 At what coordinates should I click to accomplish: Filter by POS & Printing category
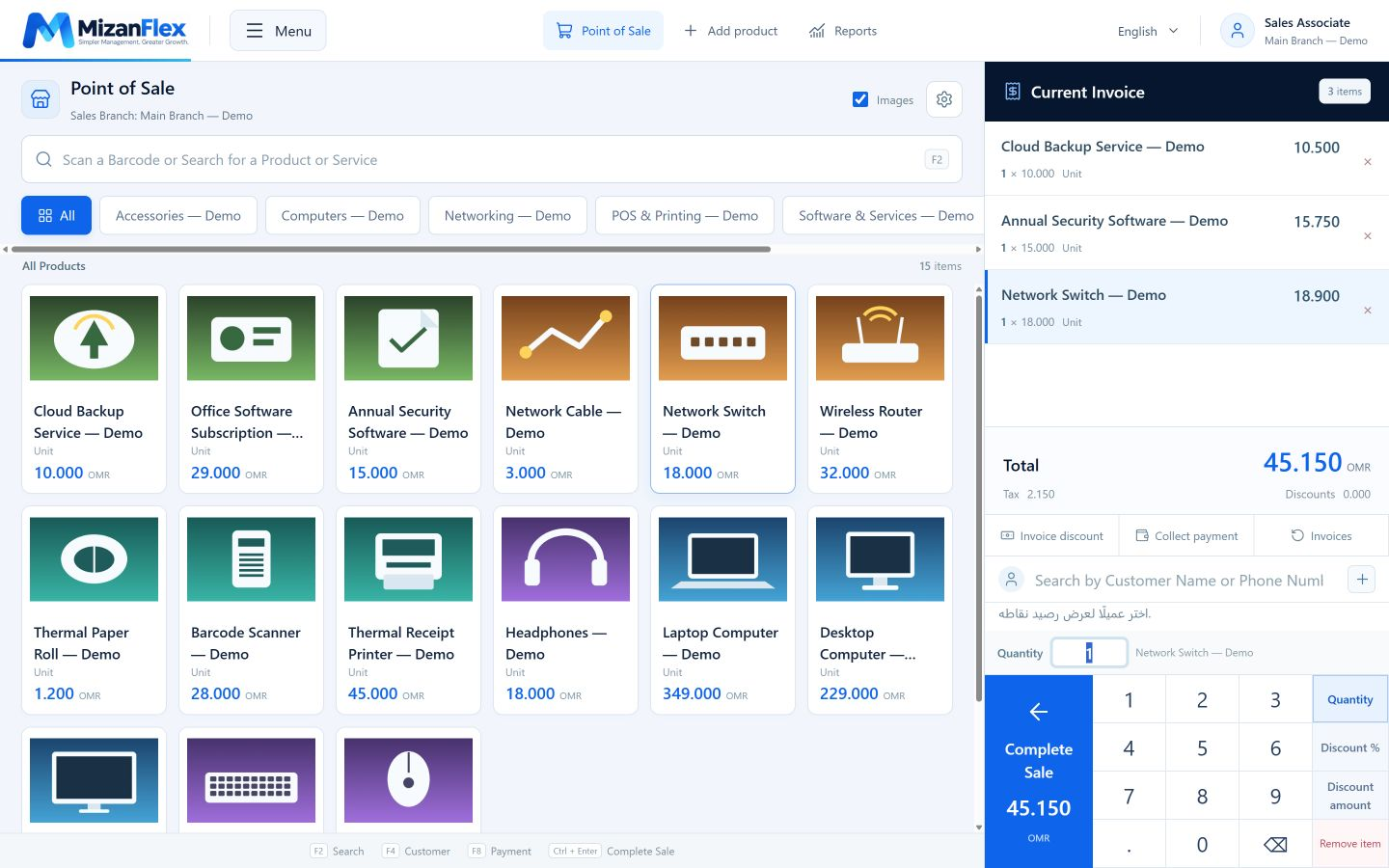tap(685, 215)
